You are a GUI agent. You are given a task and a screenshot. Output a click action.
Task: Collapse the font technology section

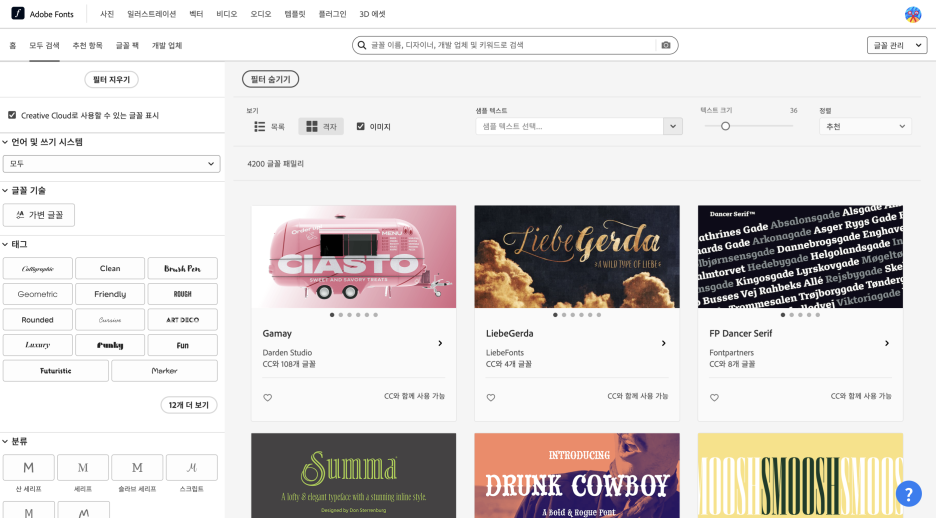click(x=5, y=190)
